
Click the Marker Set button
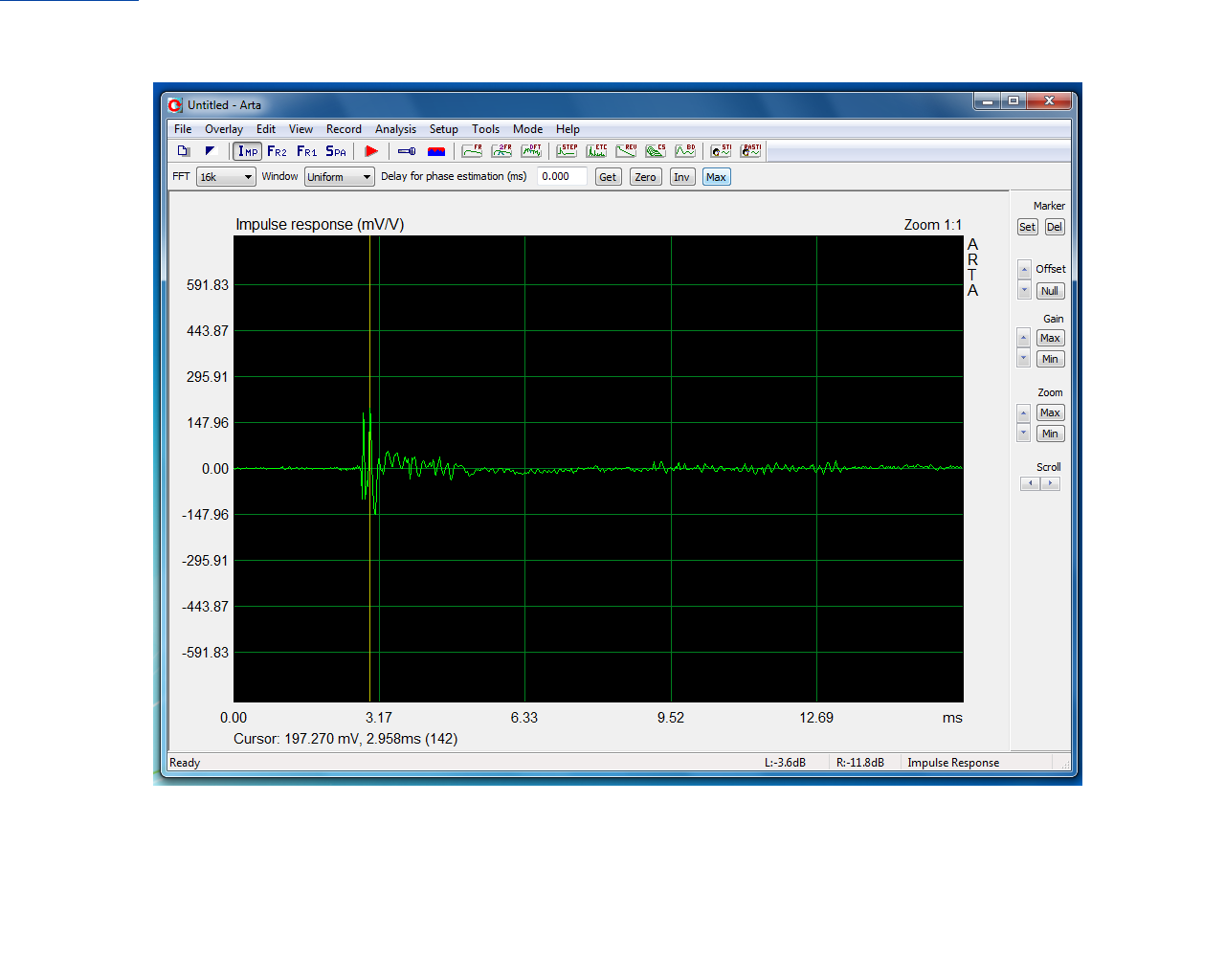1027,227
